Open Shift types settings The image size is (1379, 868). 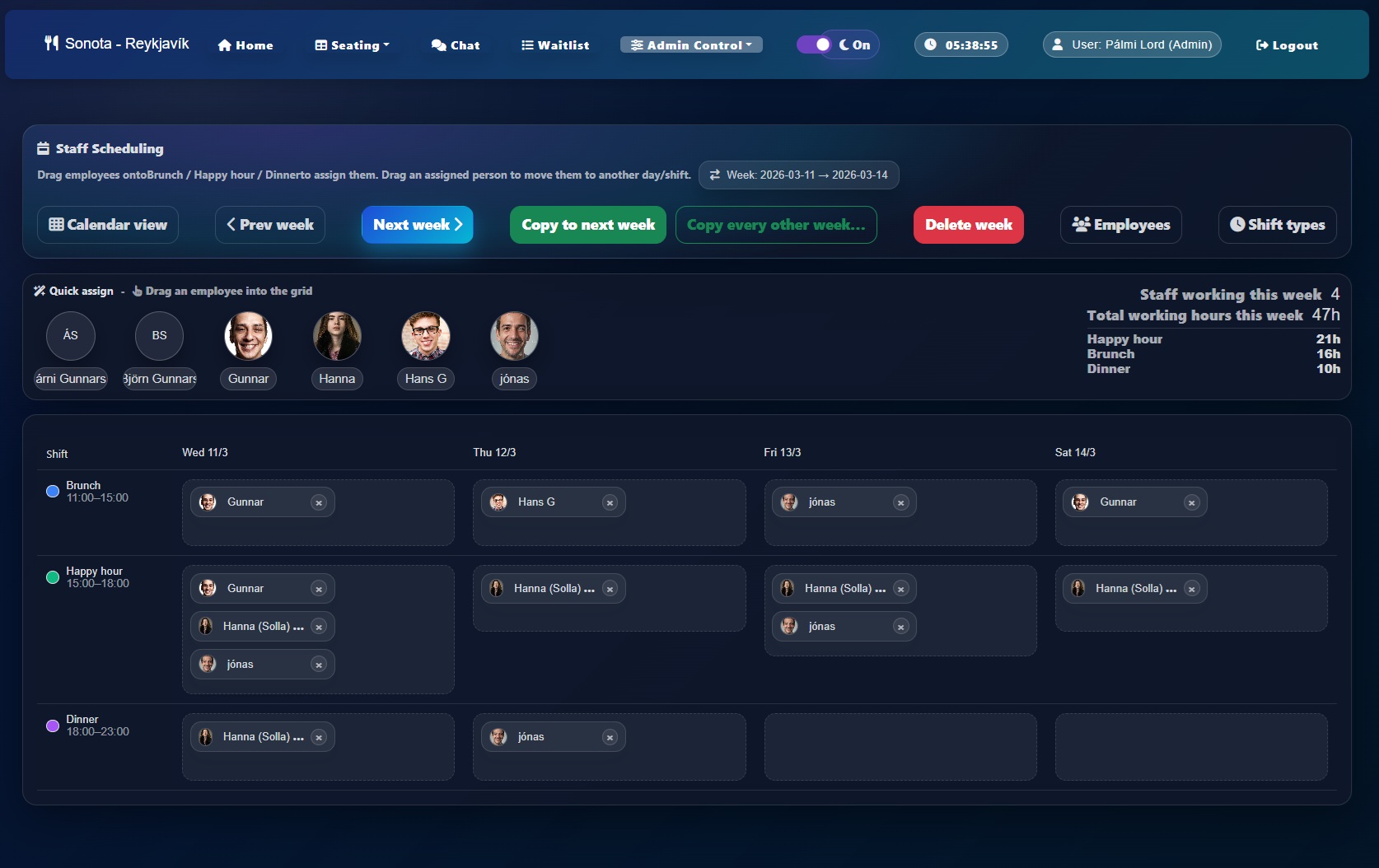[x=1276, y=224]
